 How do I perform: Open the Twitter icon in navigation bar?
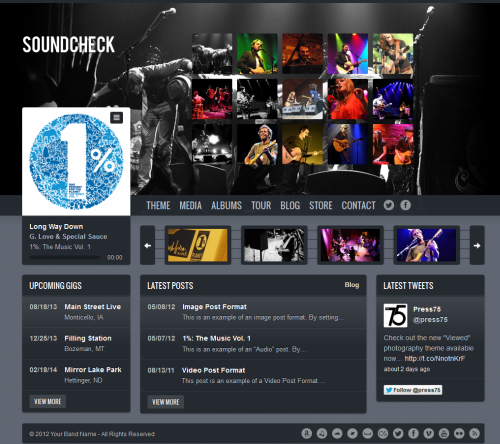[389, 205]
